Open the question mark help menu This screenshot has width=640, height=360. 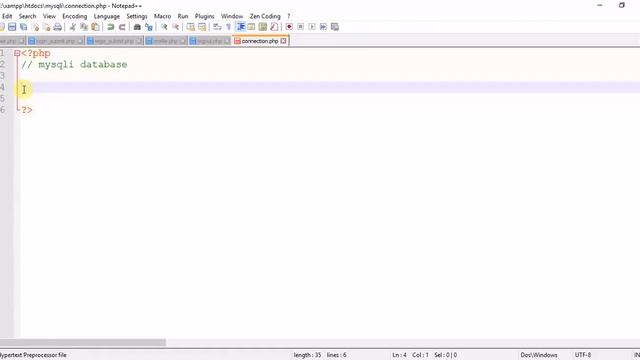tap(289, 16)
